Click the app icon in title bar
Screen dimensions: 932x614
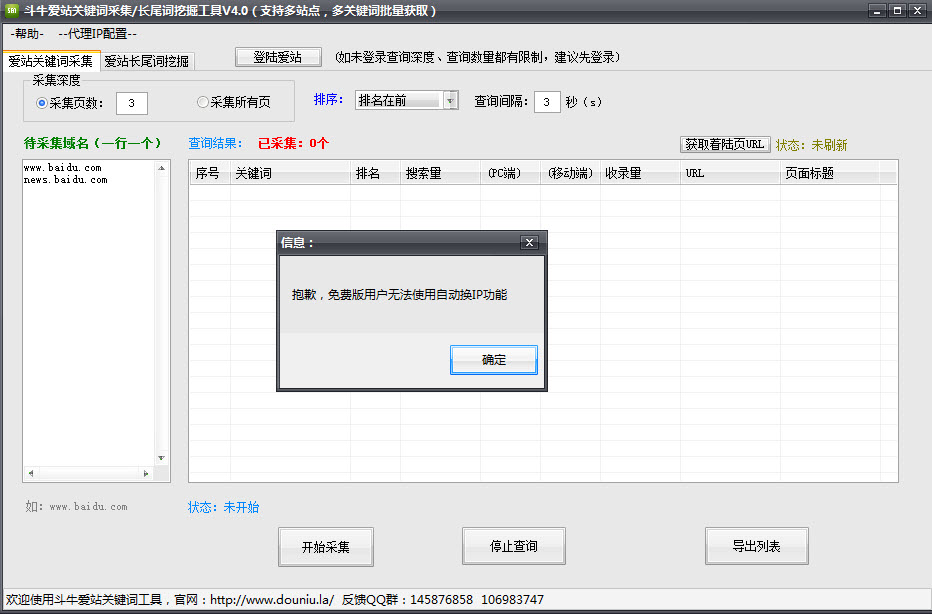[13, 11]
